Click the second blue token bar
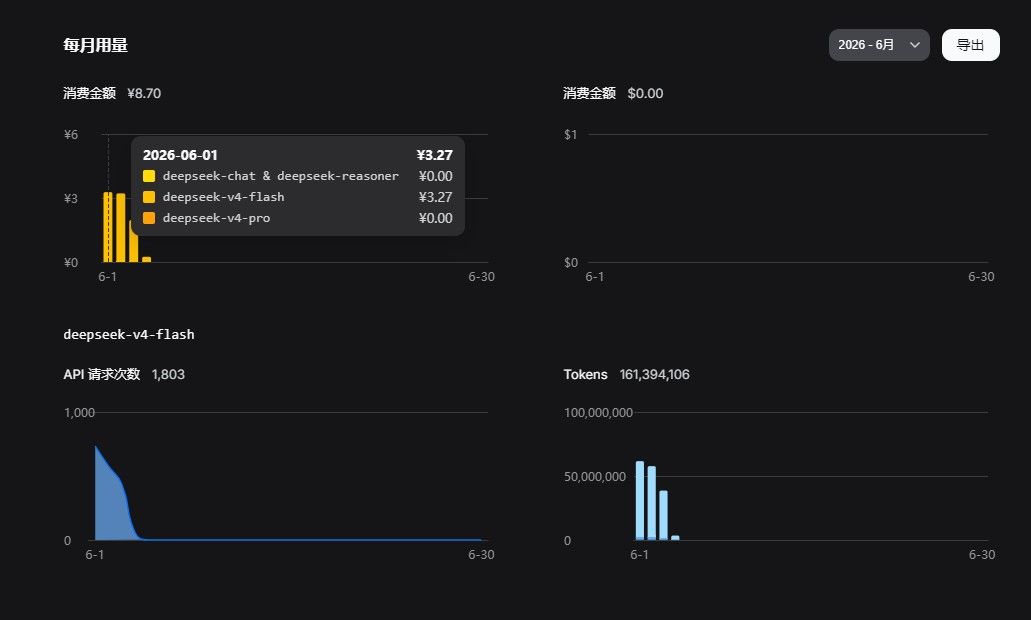The image size is (1031, 620). 652,503
